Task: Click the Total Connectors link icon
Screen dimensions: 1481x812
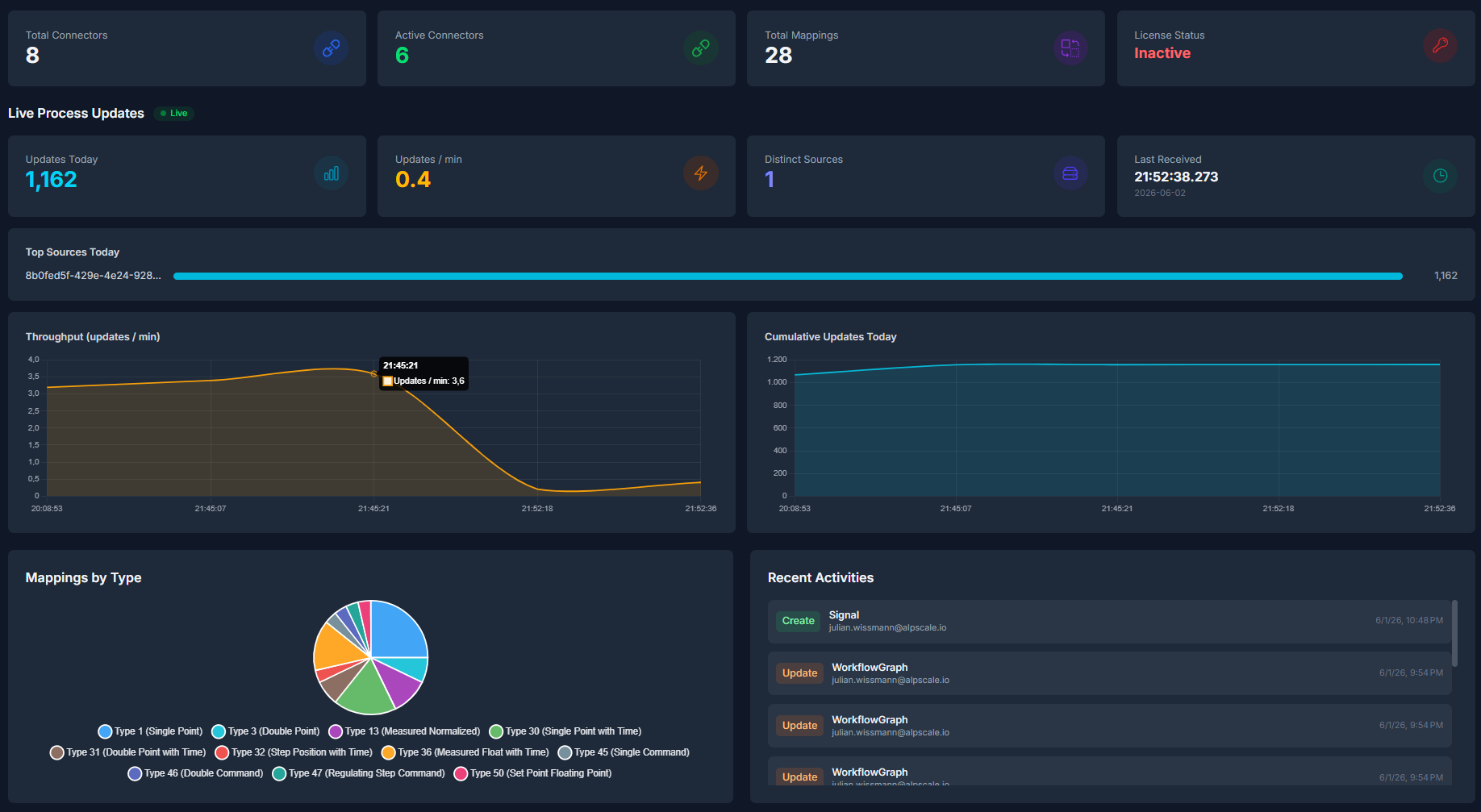Action: (331, 48)
